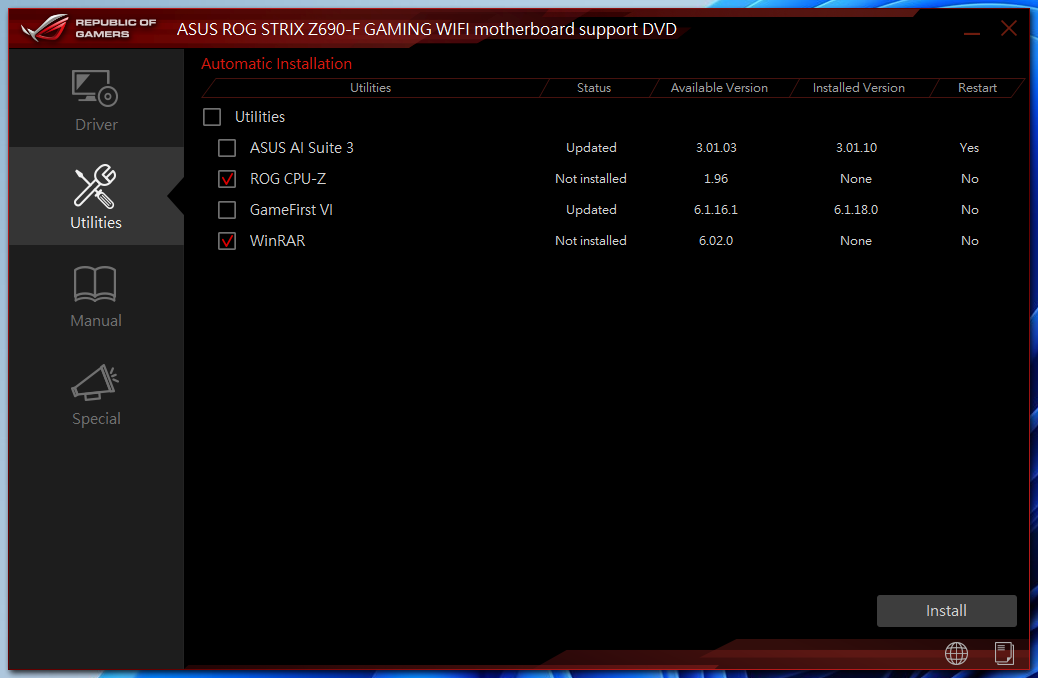
Task: Check the ASUS AI Suite 3 checkbox
Action: coord(226,147)
